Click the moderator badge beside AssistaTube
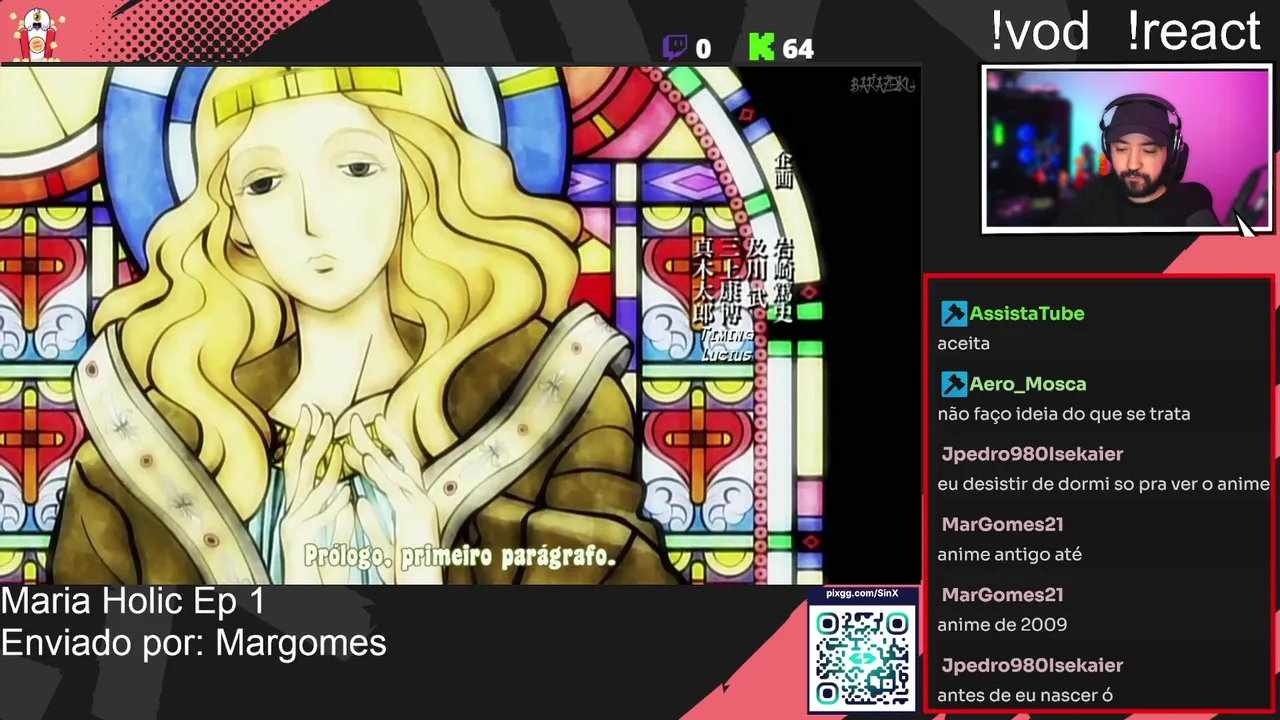The height and width of the screenshot is (720, 1280). (x=953, y=313)
